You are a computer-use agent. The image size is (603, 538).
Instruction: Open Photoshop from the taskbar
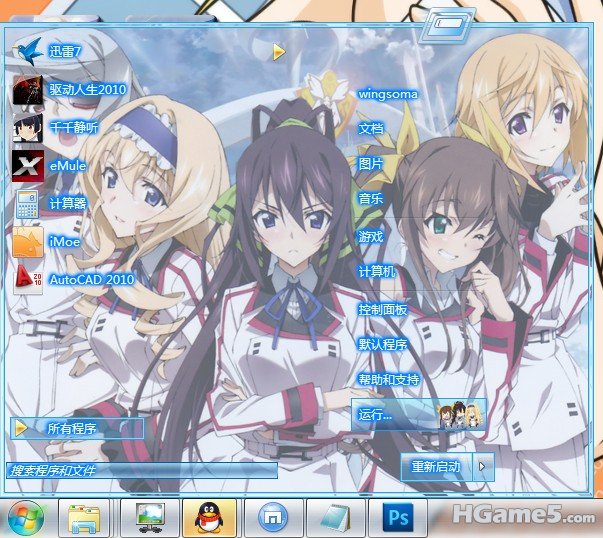point(399,518)
